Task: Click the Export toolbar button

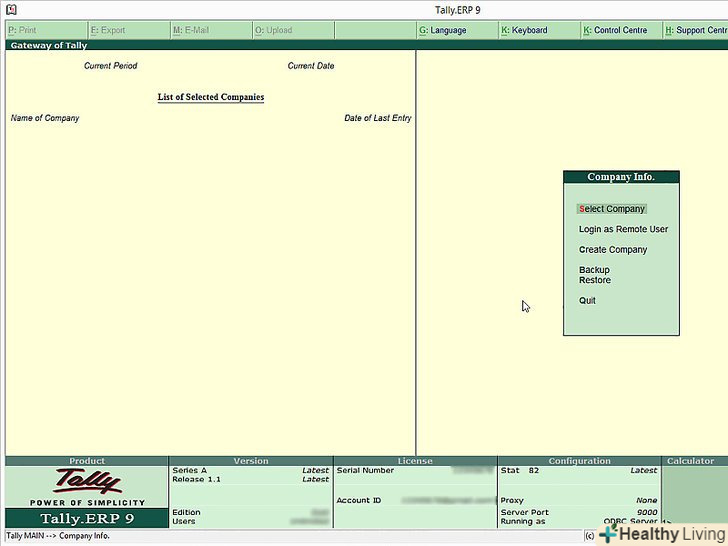Action: [x=129, y=30]
